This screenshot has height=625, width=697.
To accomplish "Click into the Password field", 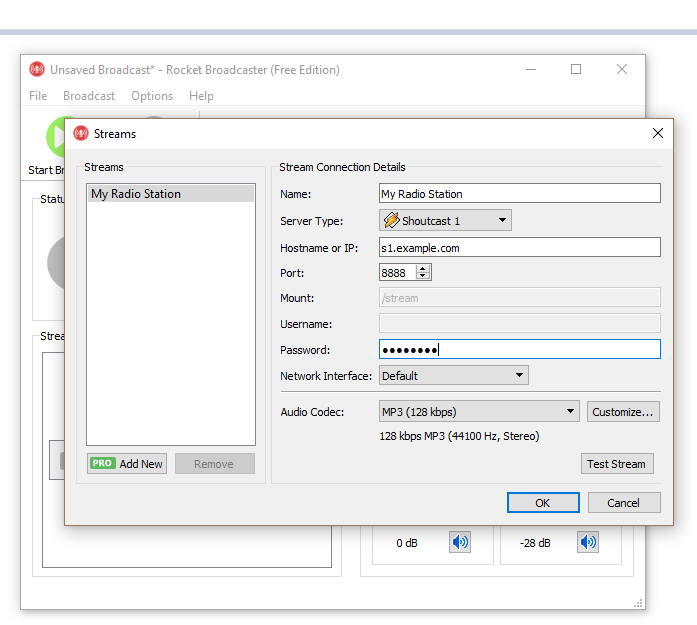I will click(x=520, y=350).
